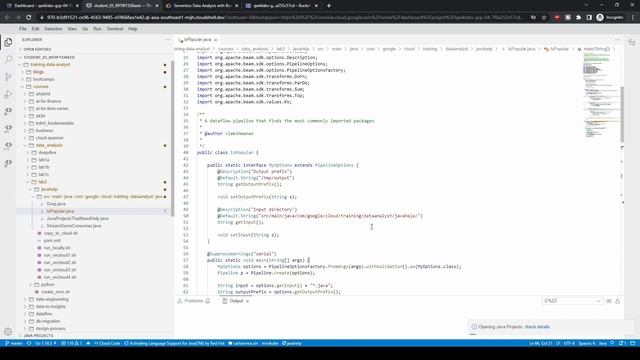
Task: Expand the bootcamps folder
Action: 44,79
